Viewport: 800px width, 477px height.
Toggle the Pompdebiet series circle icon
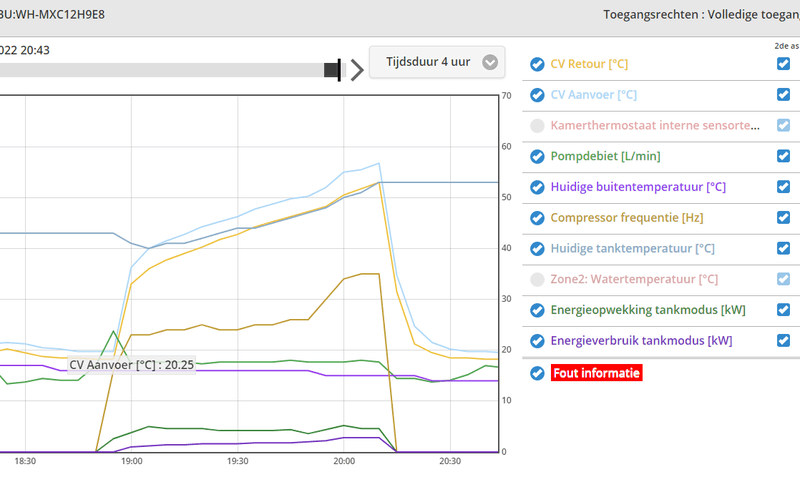tap(537, 157)
